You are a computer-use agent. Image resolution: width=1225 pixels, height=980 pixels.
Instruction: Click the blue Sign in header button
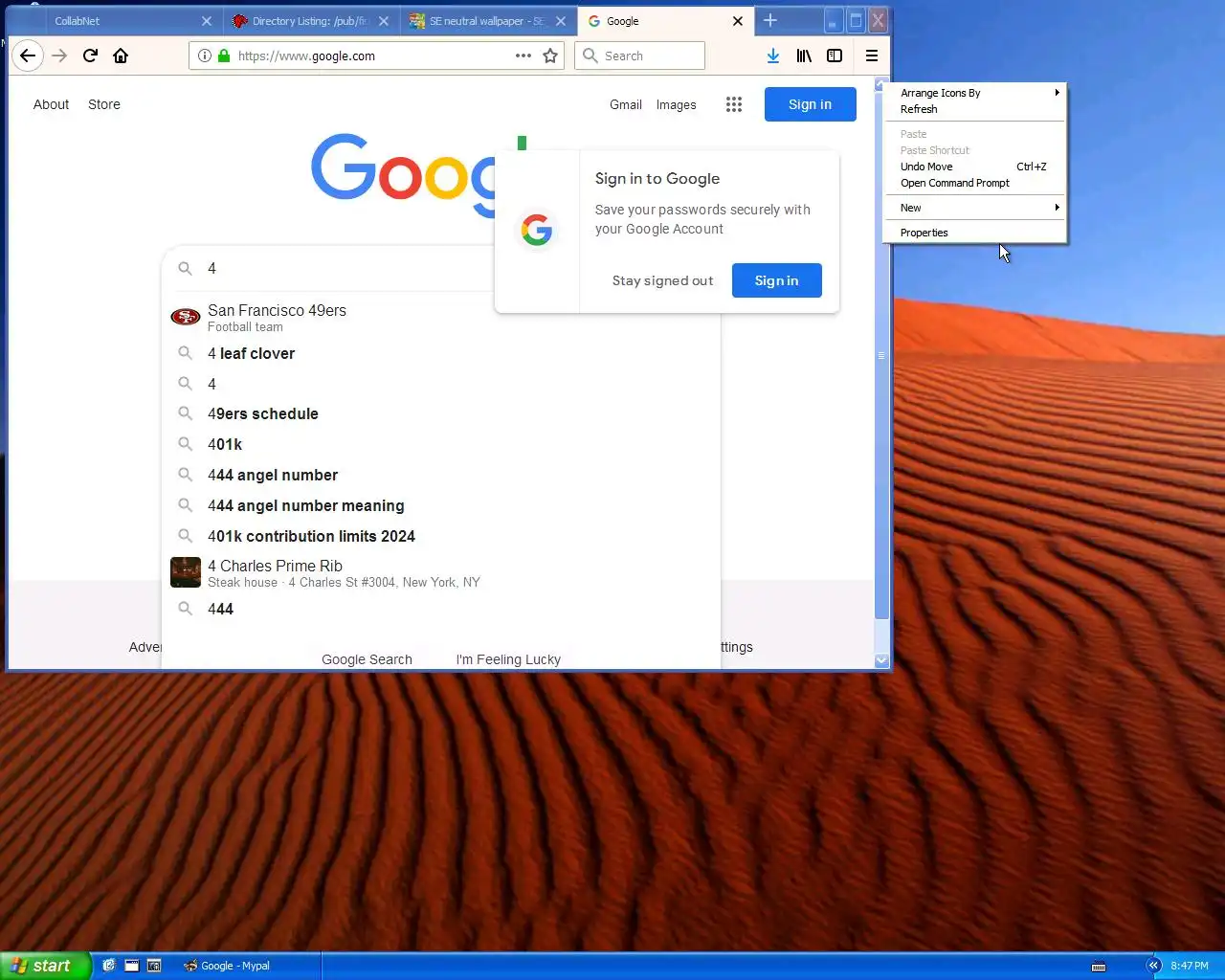click(810, 104)
